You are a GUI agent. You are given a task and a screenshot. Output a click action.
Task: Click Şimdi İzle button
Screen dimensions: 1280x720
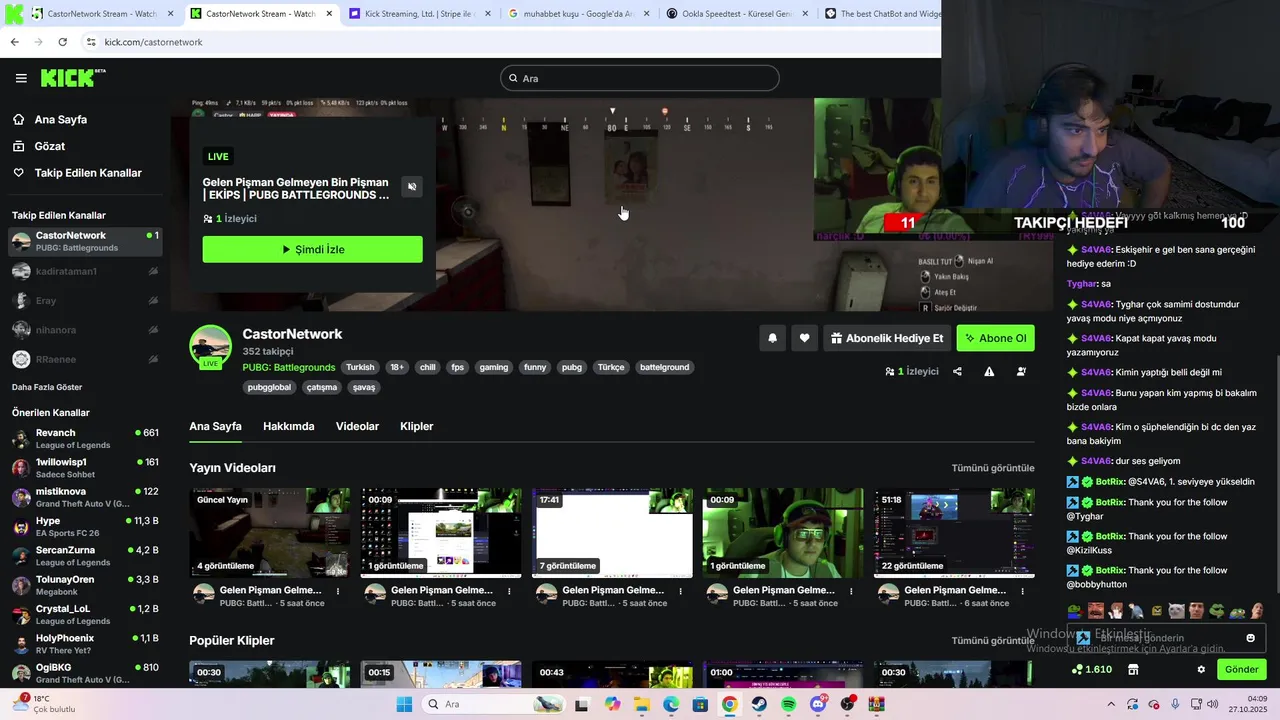[312, 249]
